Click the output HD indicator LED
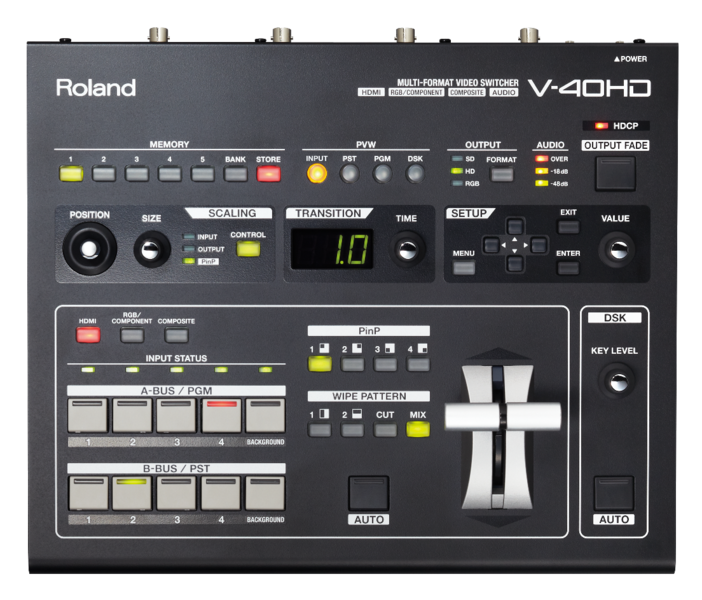 457,171
